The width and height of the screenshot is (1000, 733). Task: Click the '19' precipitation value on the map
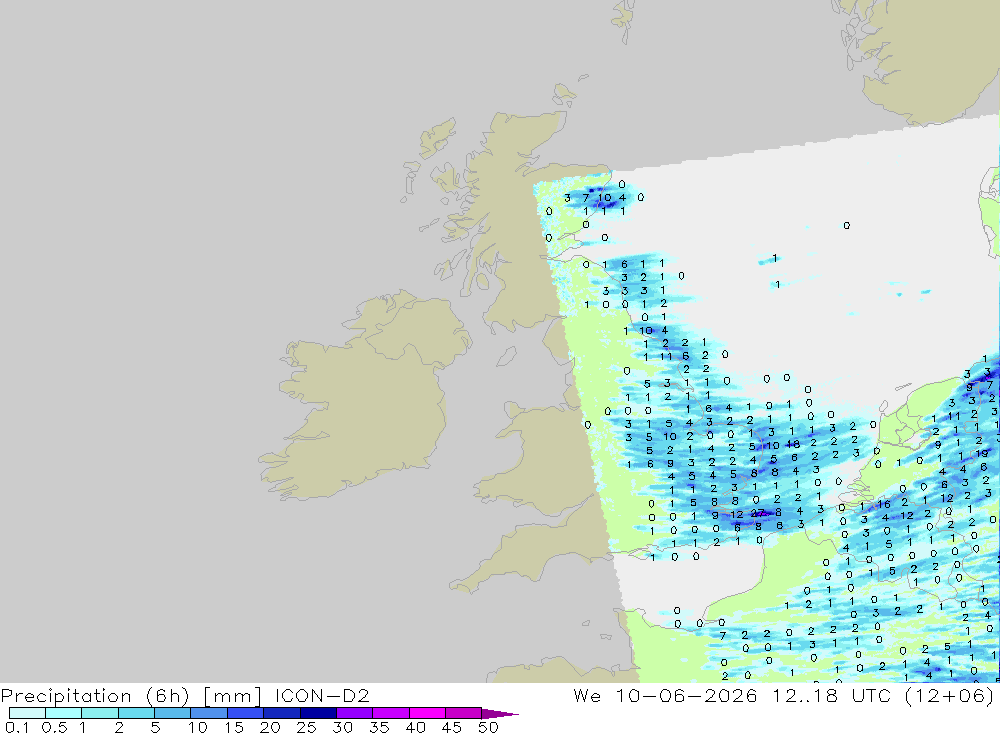(982, 454)
